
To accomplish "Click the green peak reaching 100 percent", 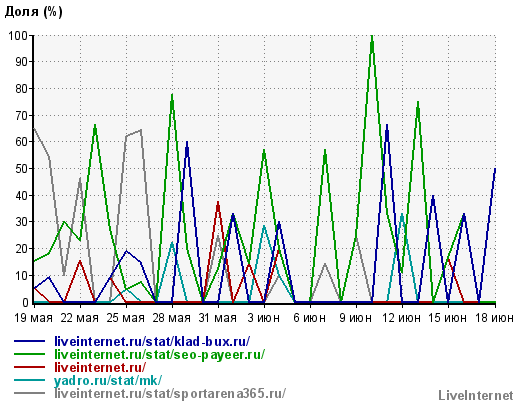I will pos(372,37).
